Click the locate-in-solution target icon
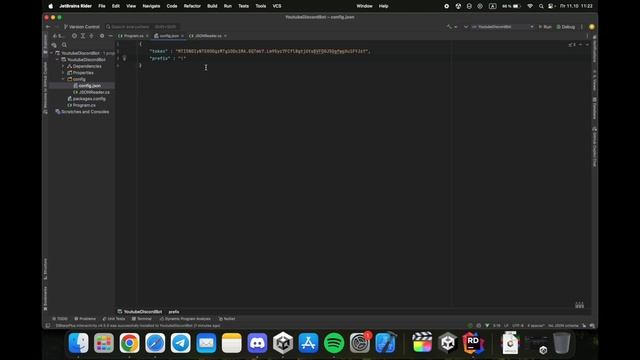 74,36
